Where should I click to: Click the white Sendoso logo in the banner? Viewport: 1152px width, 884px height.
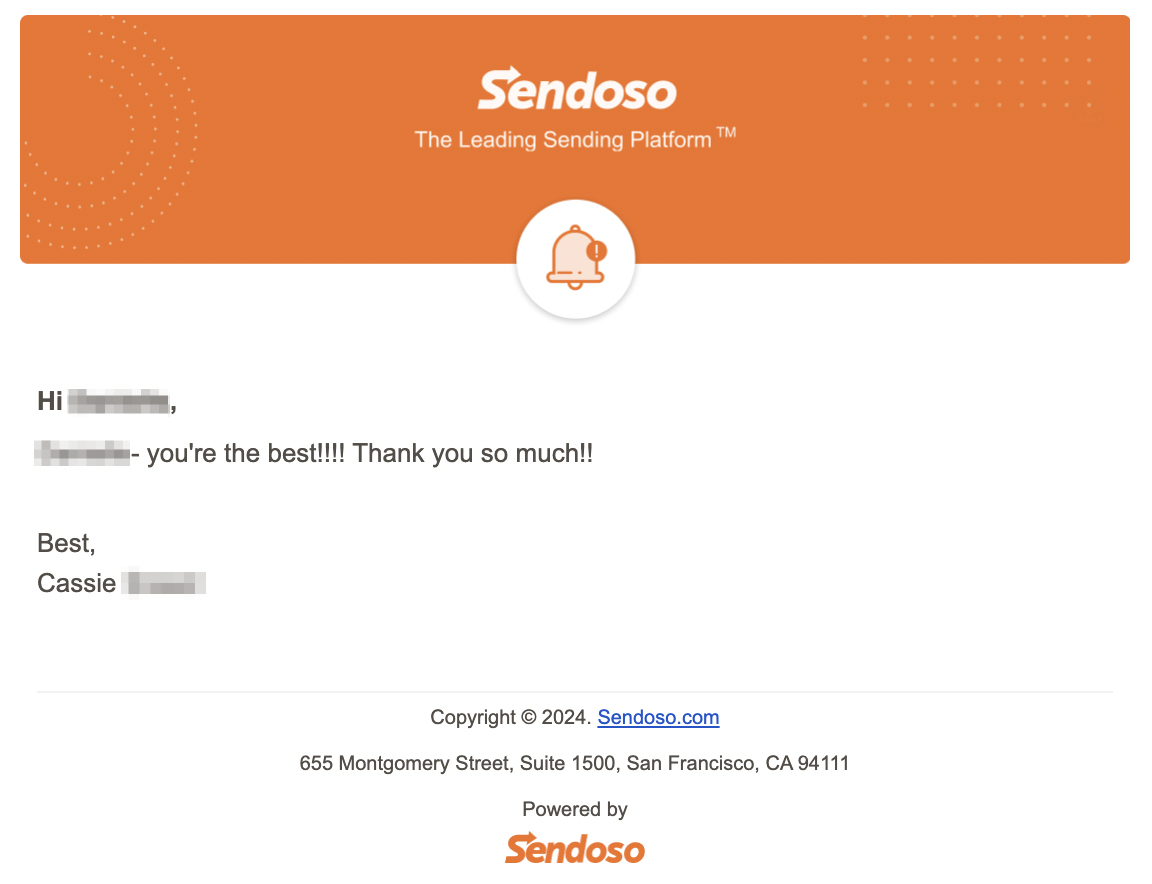pos(577,89)
